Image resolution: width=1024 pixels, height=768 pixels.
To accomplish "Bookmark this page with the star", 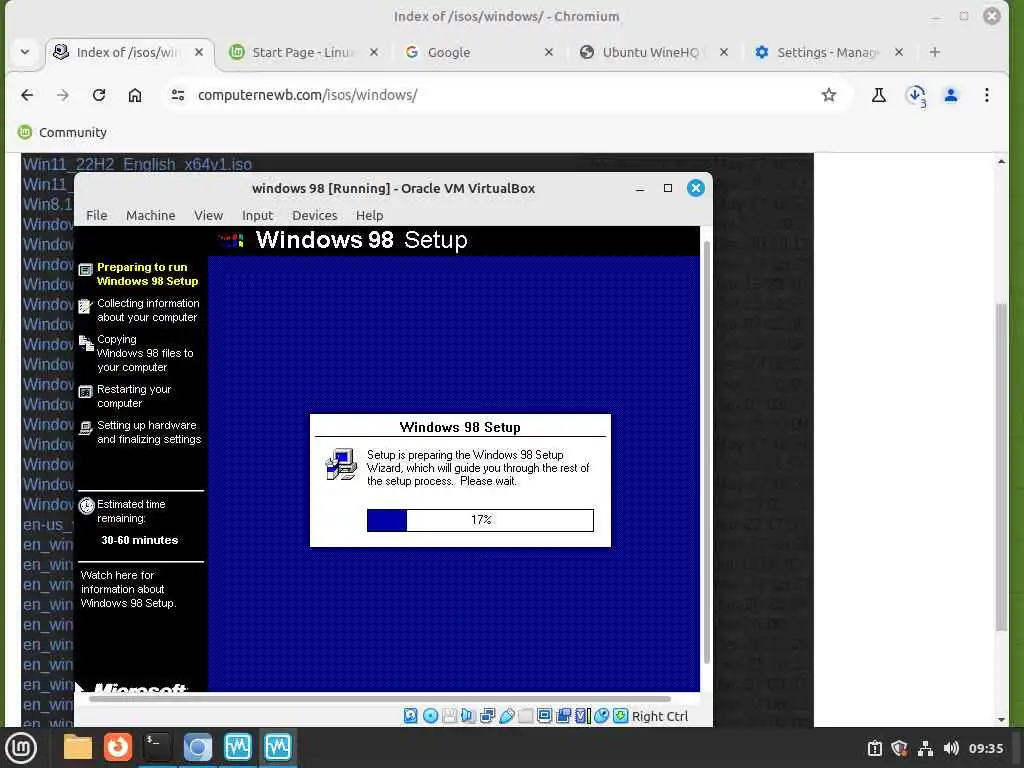I will point(829,95).
